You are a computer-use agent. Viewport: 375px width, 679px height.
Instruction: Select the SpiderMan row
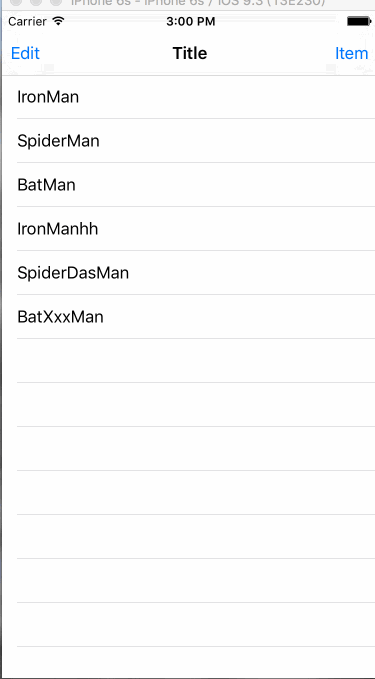coord(188,141)
